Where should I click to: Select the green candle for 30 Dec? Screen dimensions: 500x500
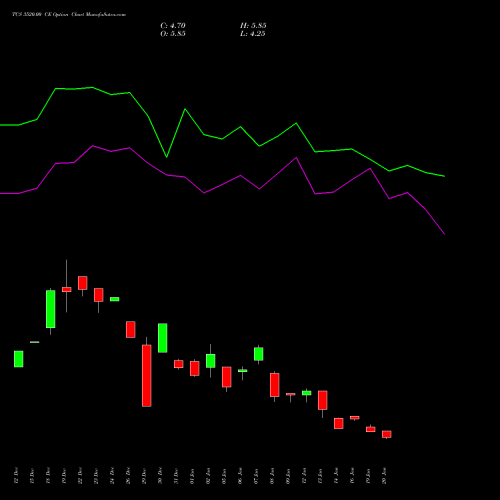[x=163, y=338]
